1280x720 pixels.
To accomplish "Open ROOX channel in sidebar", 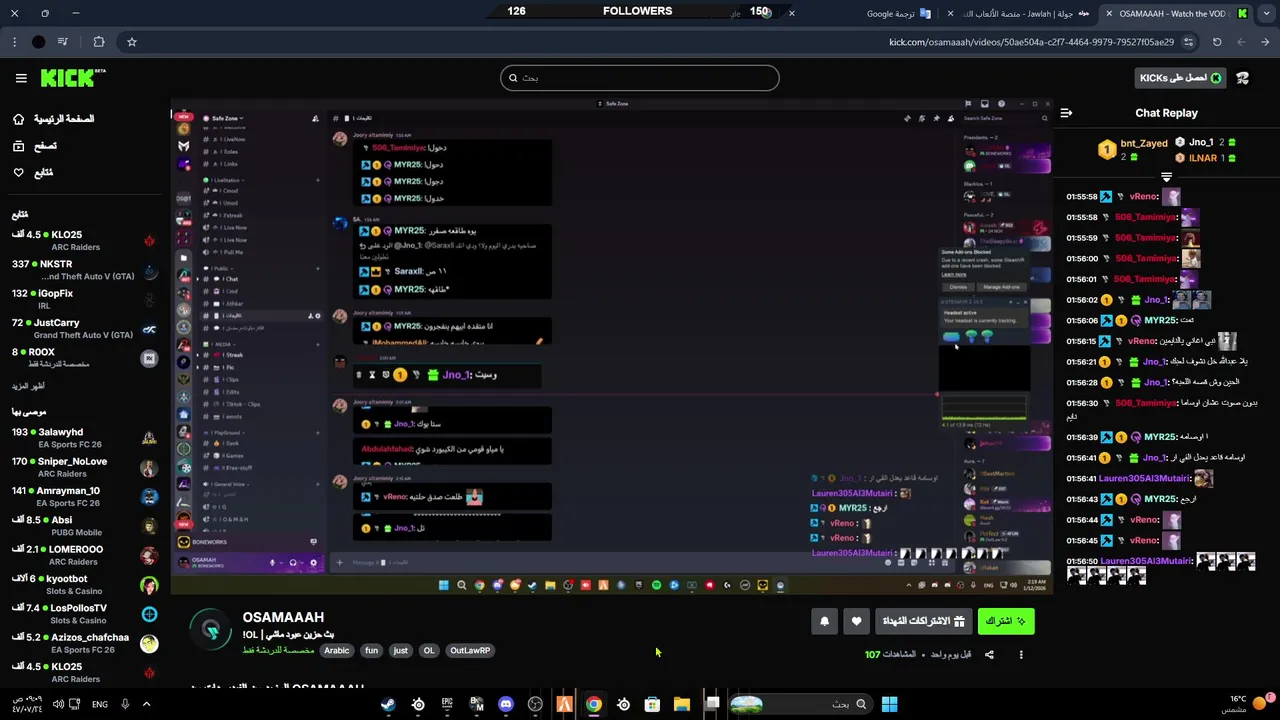I will [85, 357].
